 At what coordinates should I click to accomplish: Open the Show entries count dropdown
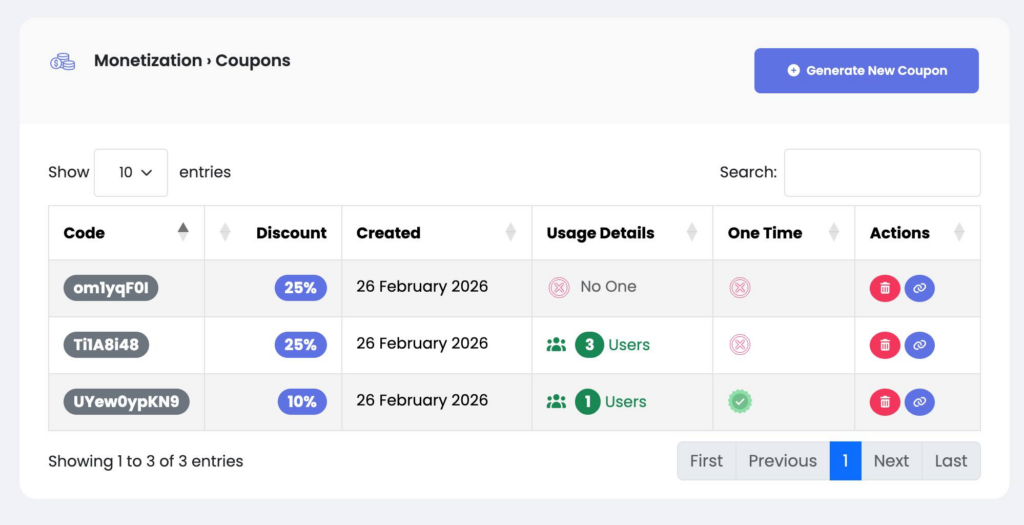point(131,172)
